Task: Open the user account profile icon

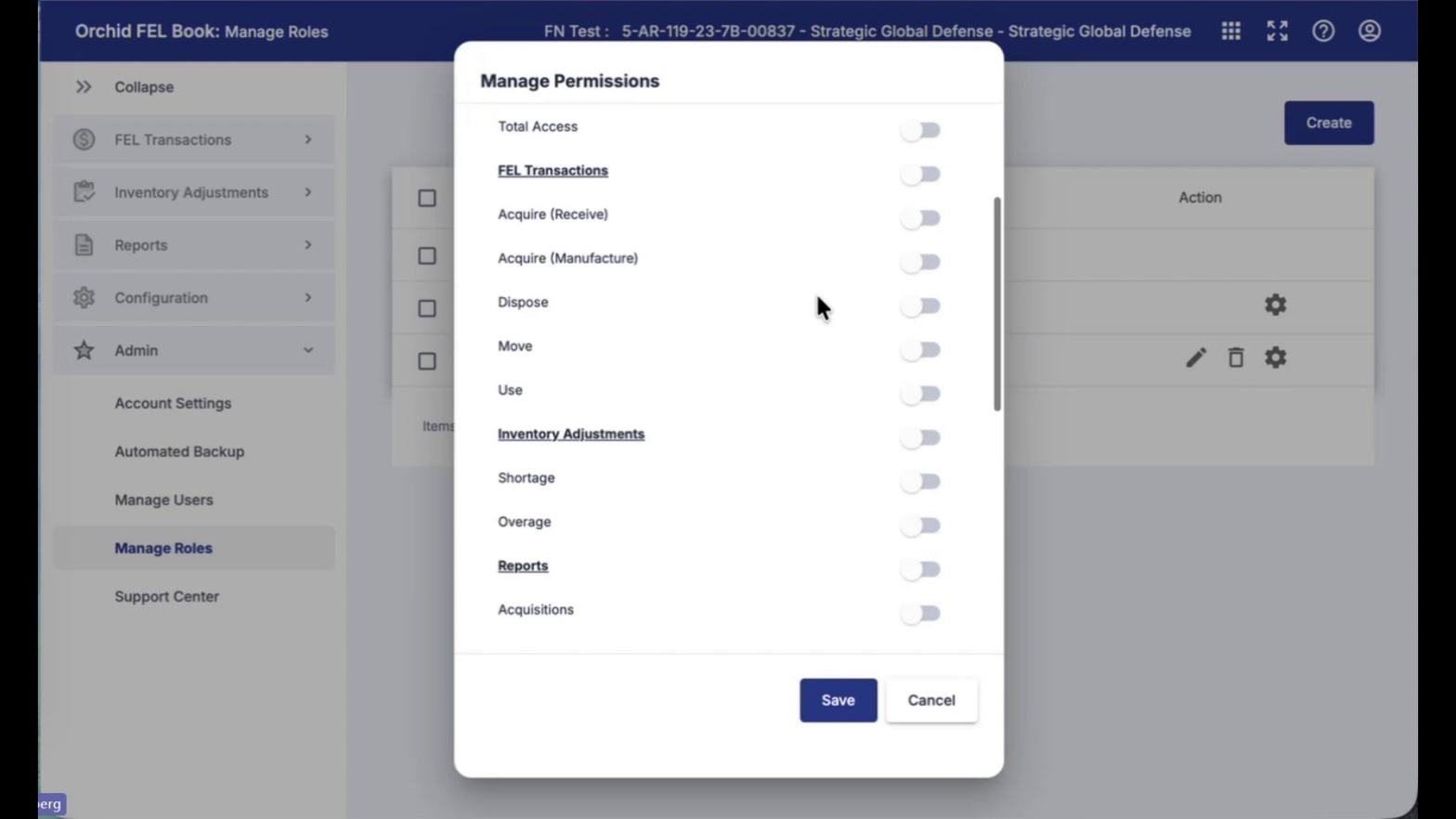Action: tap(1369, 31)
